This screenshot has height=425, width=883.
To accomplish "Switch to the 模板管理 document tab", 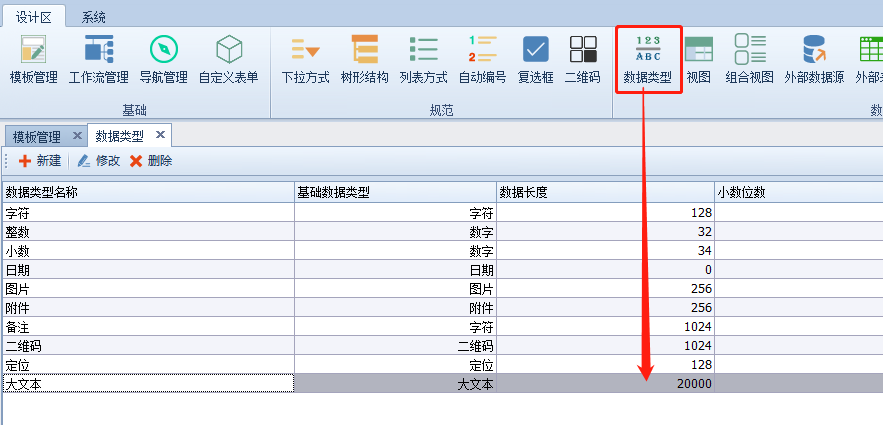I will tap(37, 136).
